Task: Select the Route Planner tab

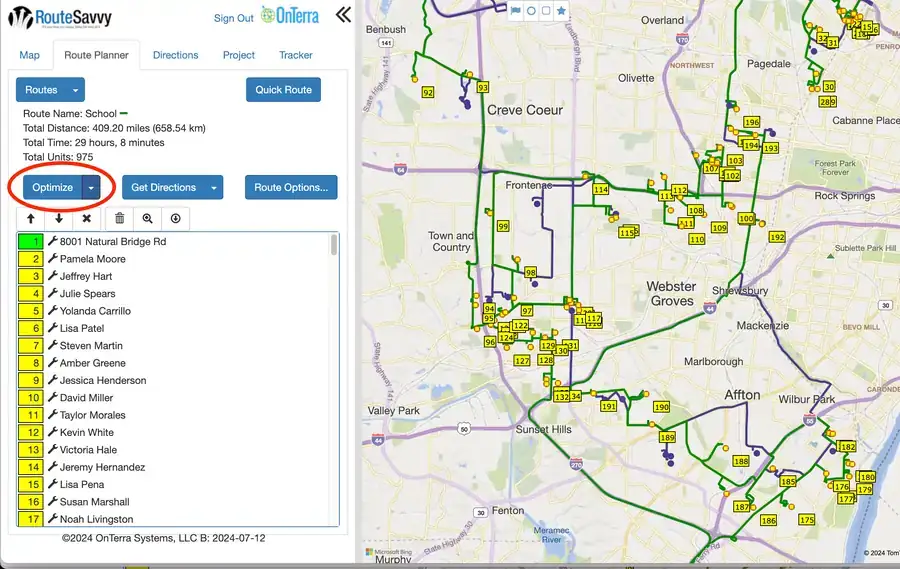Action: 96,55
